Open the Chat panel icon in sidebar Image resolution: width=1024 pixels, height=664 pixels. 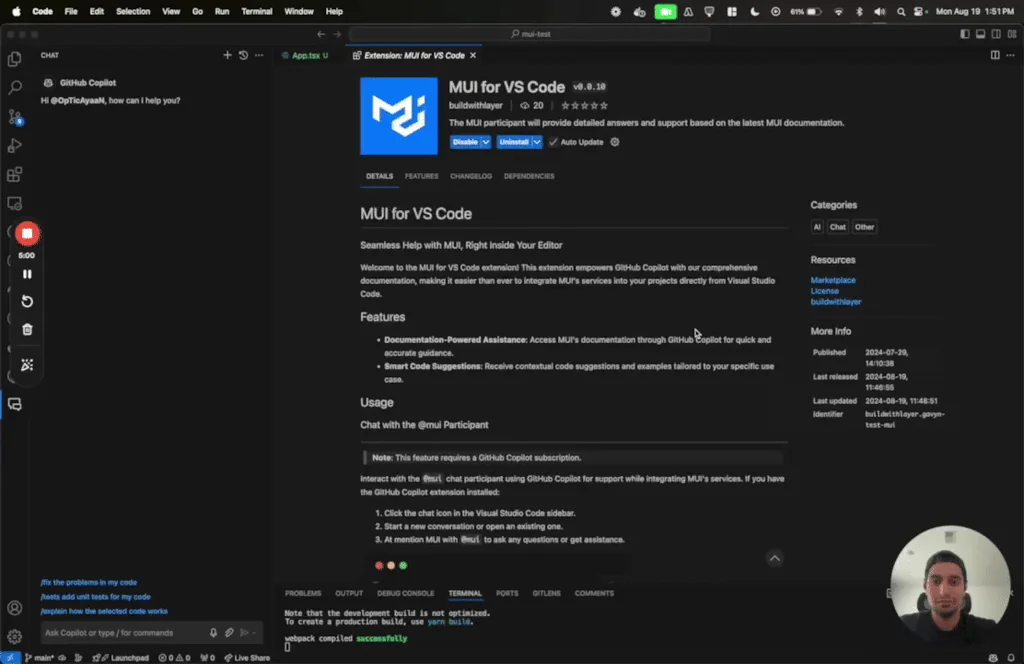(13, 404)
